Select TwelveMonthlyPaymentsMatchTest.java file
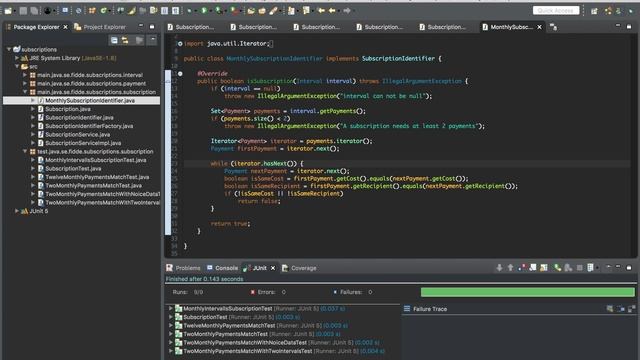640x360 pixels. click(x=97, y=177)
